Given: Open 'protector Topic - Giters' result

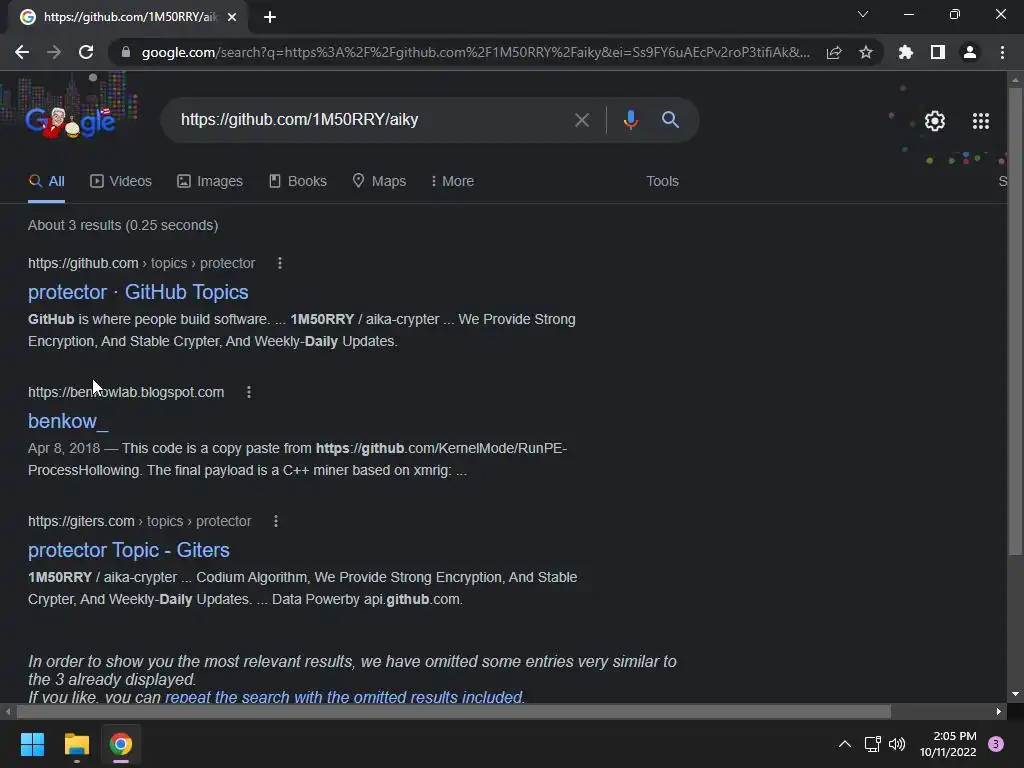Looking at the screenshot, I should click(129, 550).
